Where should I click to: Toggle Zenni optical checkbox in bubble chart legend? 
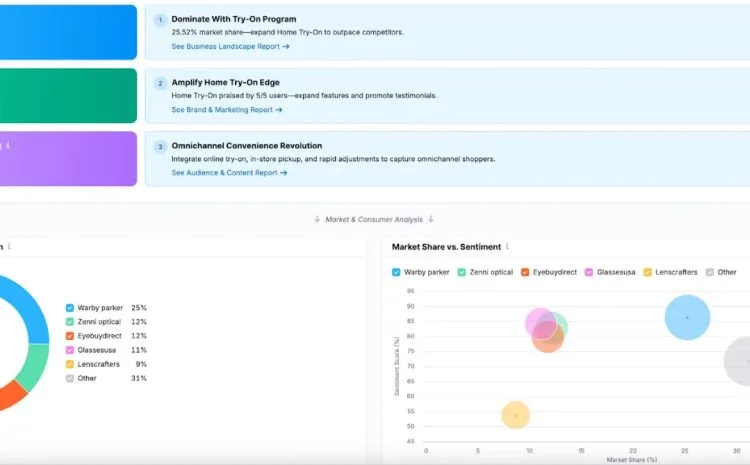pos(462,272)
